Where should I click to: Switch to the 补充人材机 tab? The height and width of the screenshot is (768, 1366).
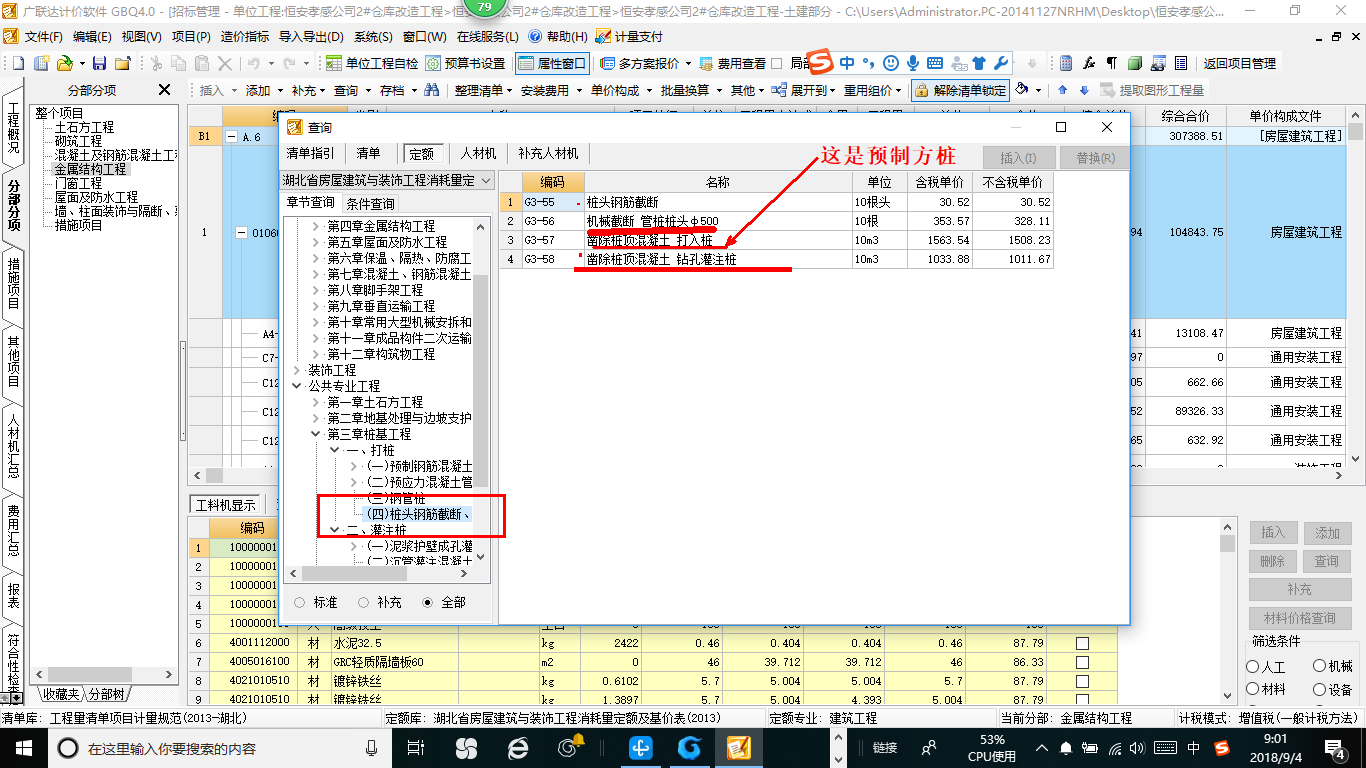[548, 153]
